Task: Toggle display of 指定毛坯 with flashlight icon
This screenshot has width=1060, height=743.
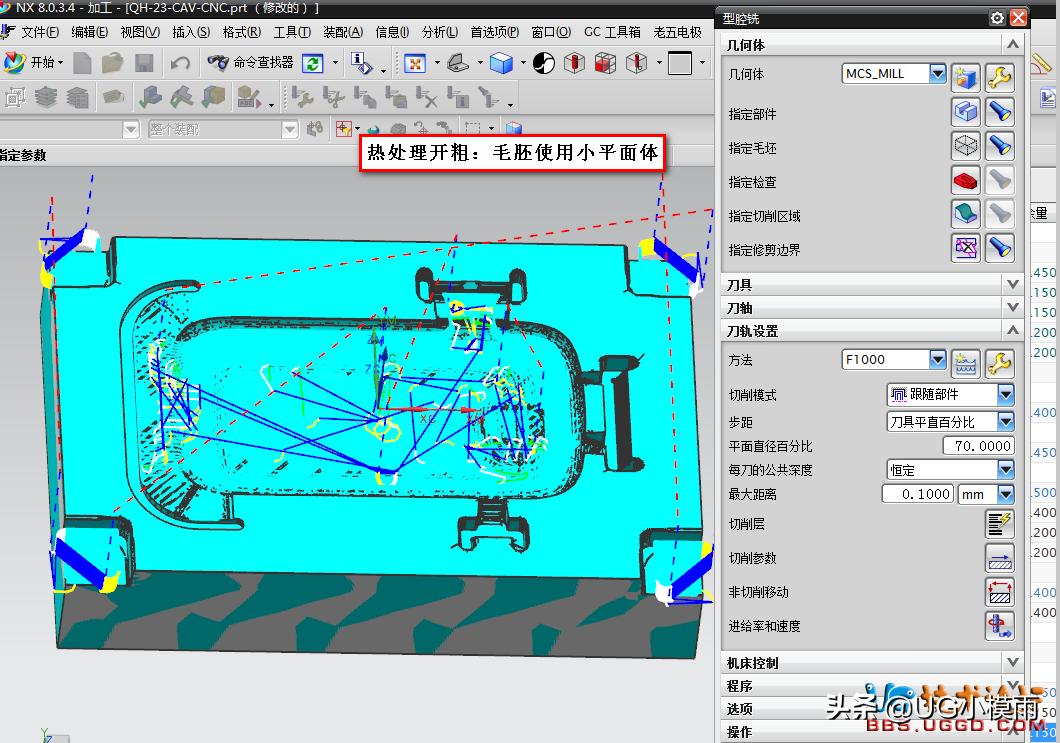Action: point(1000,145)
